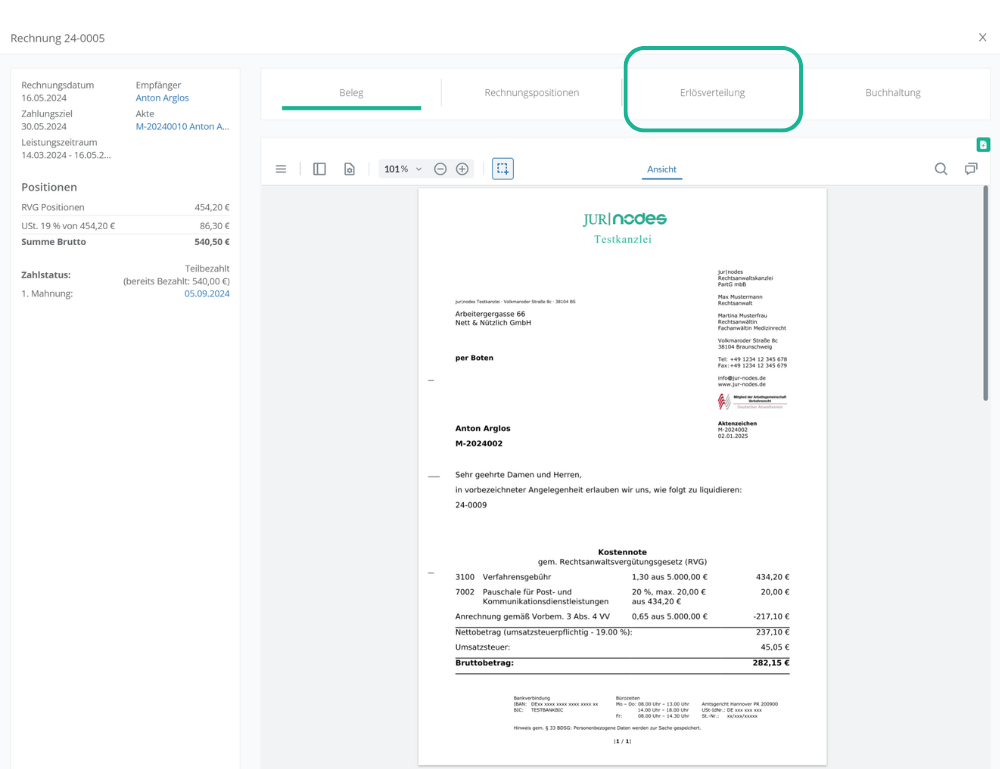Select the Erlösverteilung tab

712,93
